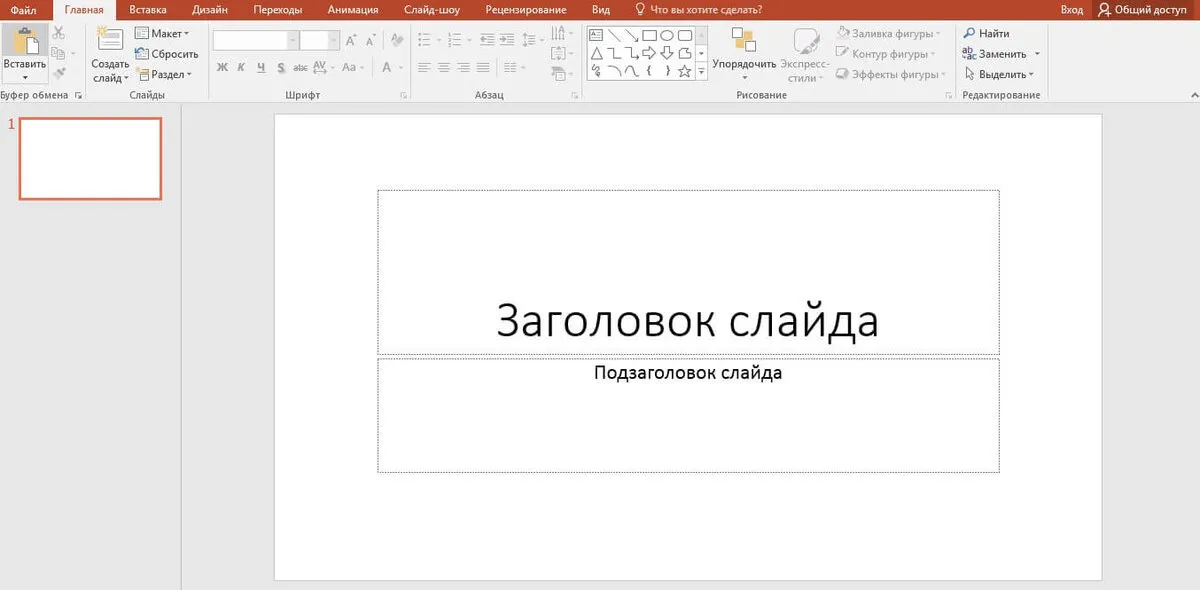Click the scissors cut icon
1200x590 pixels.
point(58,34)
